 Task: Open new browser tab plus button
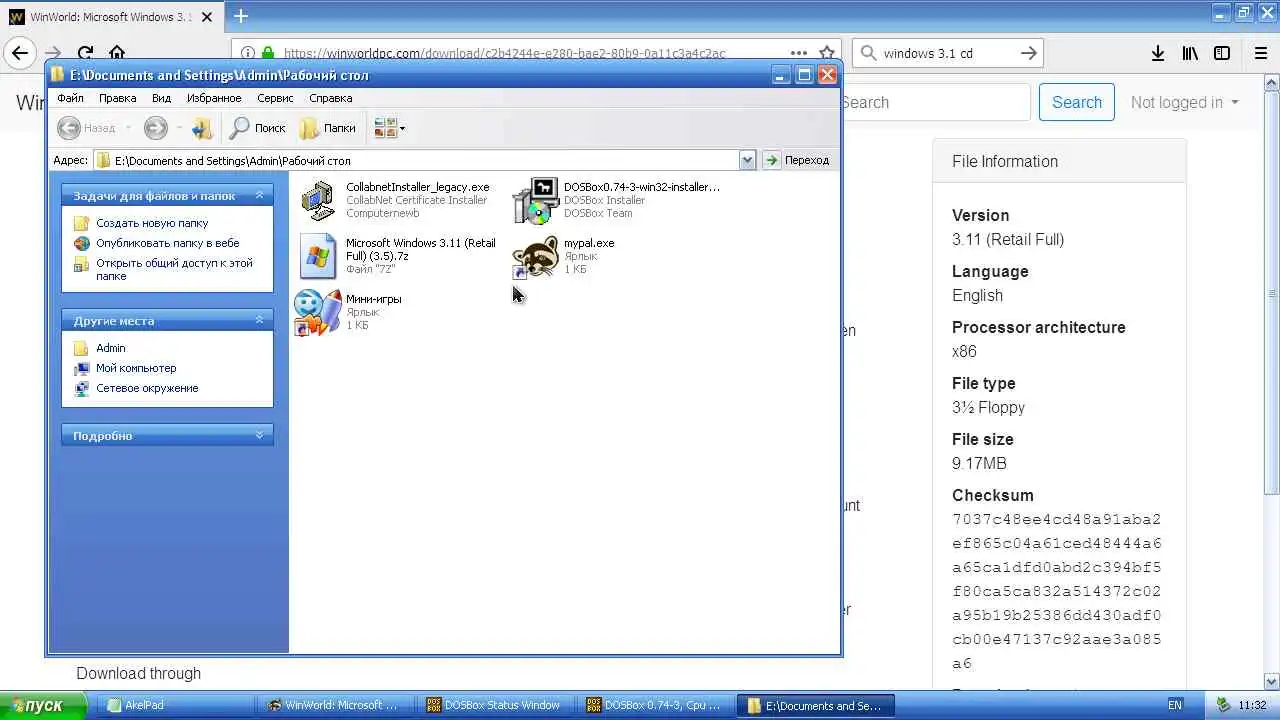[241, 16]
